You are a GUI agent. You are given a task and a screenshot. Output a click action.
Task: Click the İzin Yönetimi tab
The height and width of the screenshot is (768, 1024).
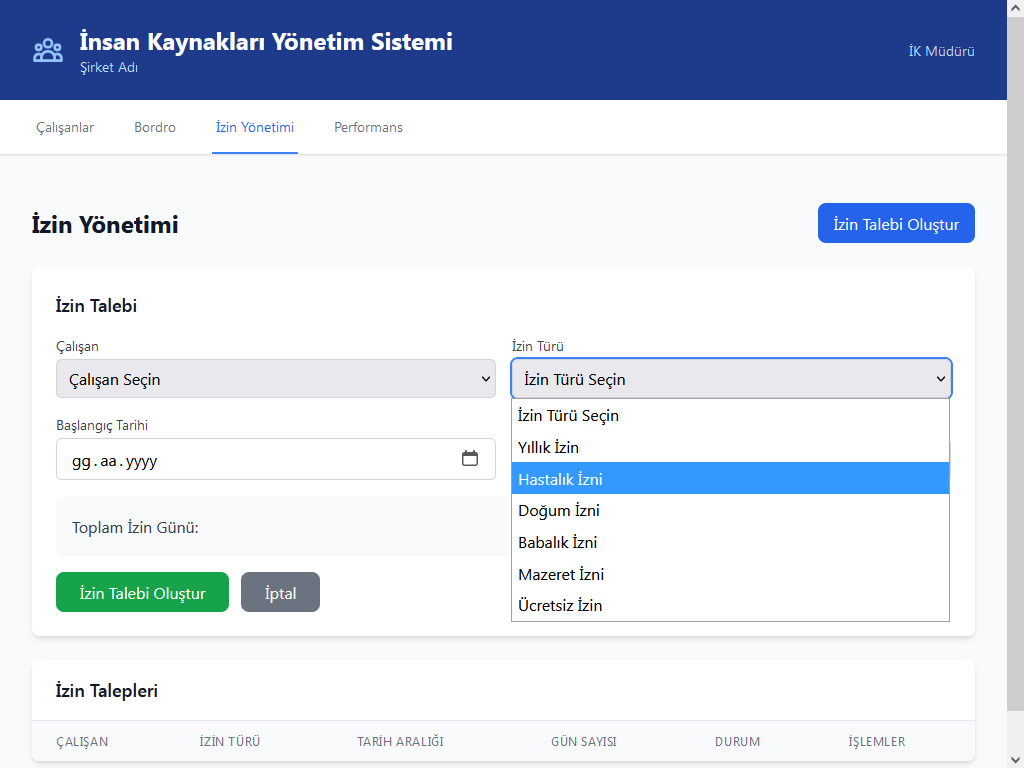coord(255,128)
